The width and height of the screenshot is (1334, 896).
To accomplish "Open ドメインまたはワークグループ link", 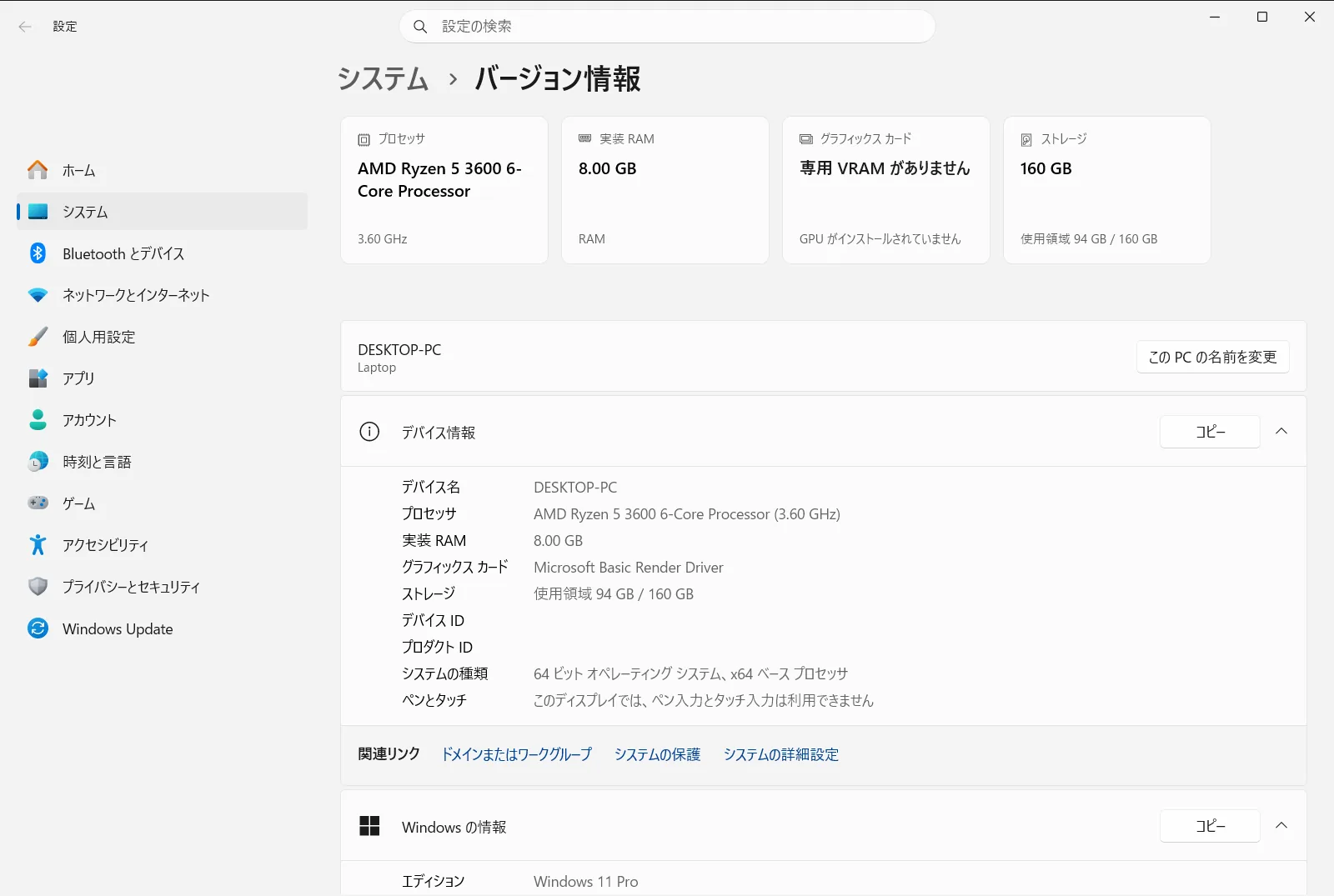I will [x=517, y=754].
